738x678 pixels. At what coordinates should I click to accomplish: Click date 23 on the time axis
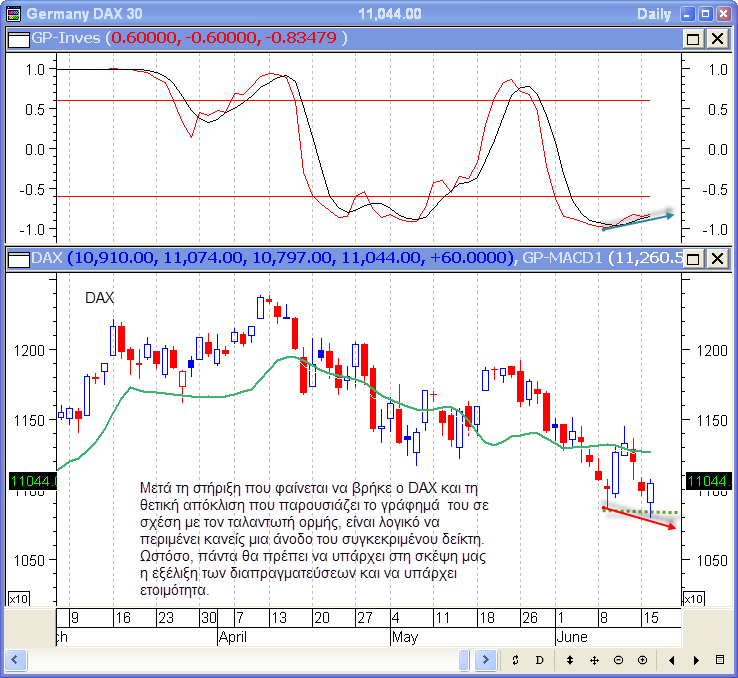coord(166,618)
